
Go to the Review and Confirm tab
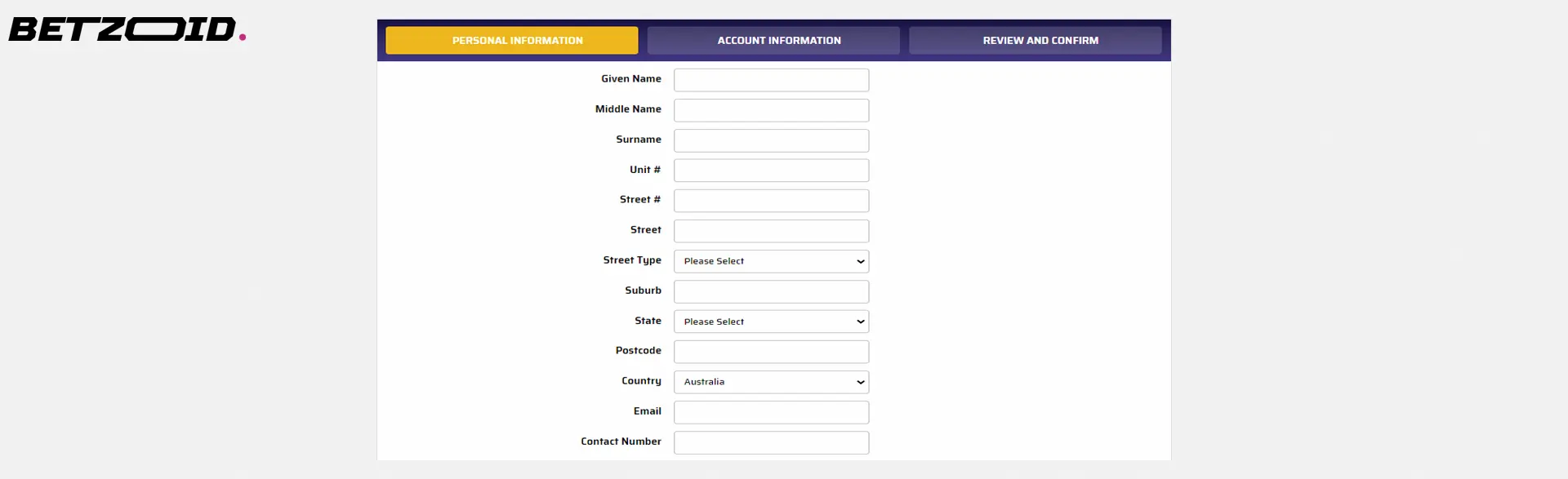tap(1035, 40)
